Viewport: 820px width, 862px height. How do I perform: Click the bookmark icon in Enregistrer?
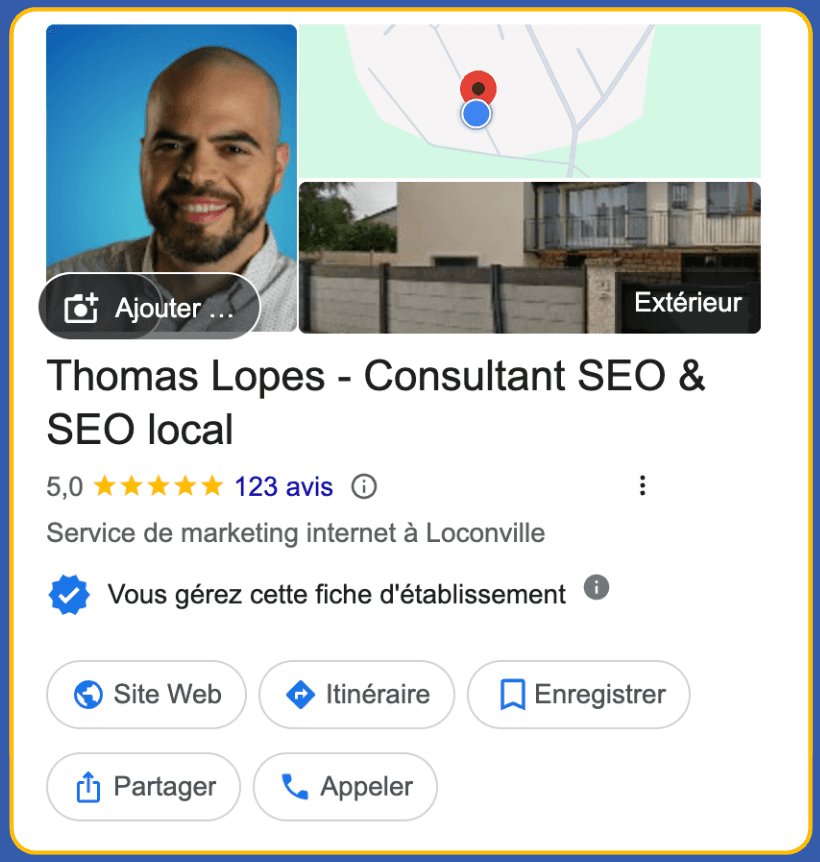click(512, 694)
